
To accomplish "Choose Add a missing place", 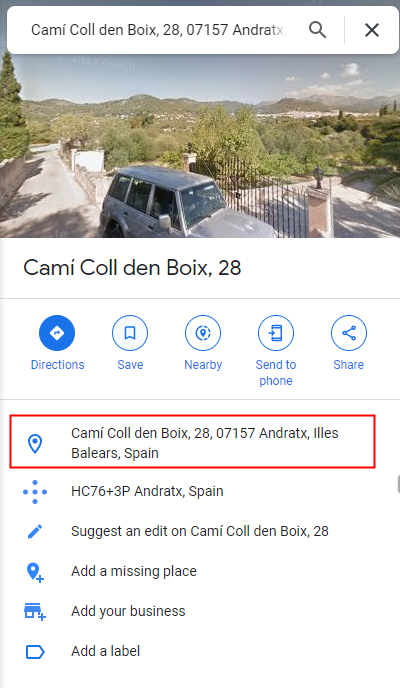I will [134, 571].
